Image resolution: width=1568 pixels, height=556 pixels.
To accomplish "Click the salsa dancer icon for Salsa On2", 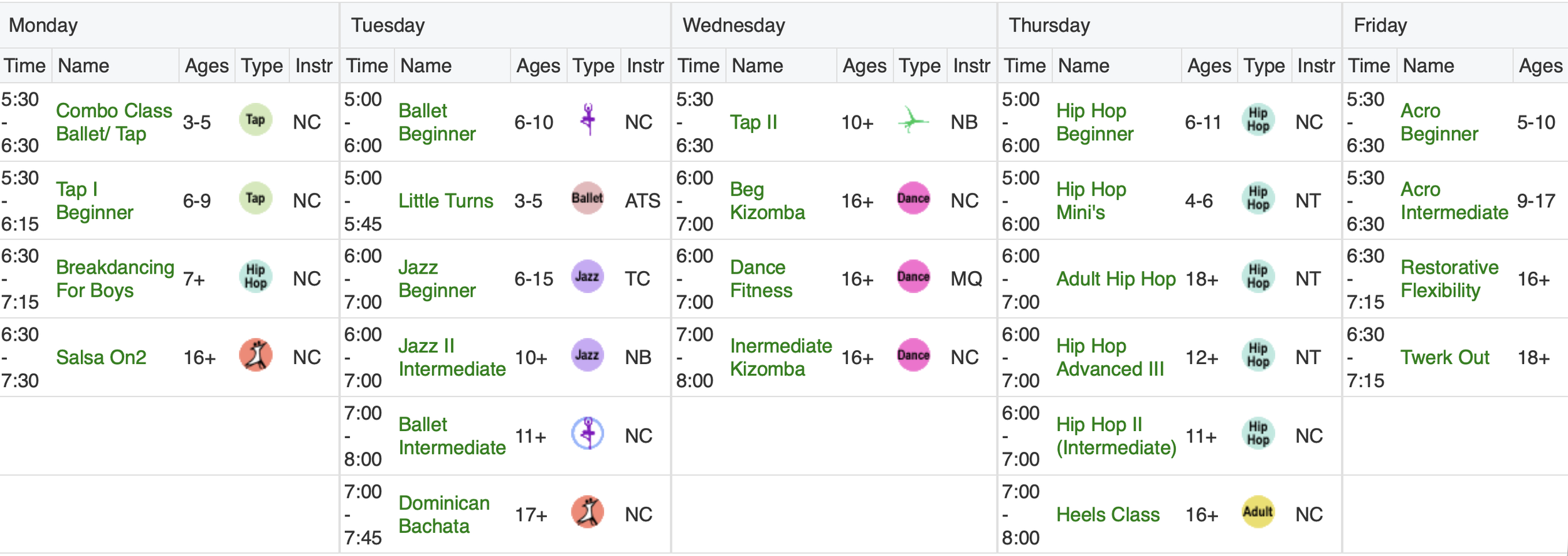I will click(255, 355).
